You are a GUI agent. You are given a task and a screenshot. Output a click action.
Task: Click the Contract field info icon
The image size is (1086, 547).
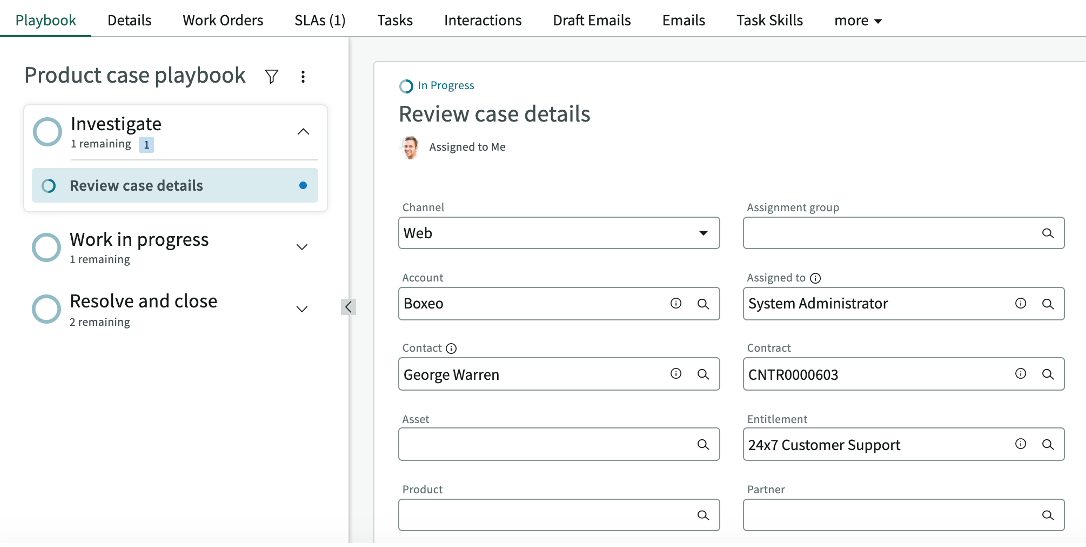pos(1021,374)
